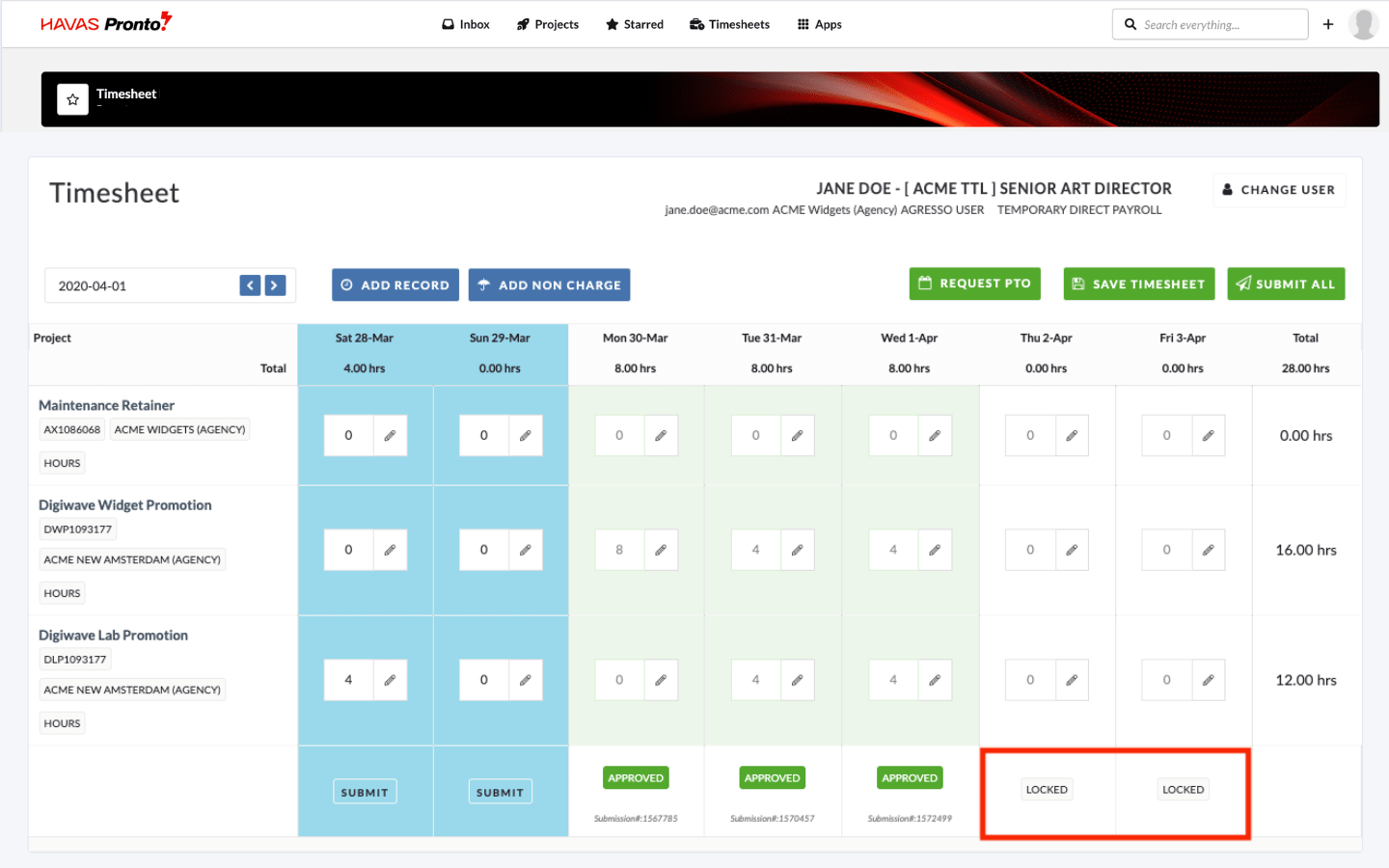Edit Digiwave Widget Promotion Fri 3-Apr pencil
The width and height of the screenshot is (1389, 868).
point(1208,550)
